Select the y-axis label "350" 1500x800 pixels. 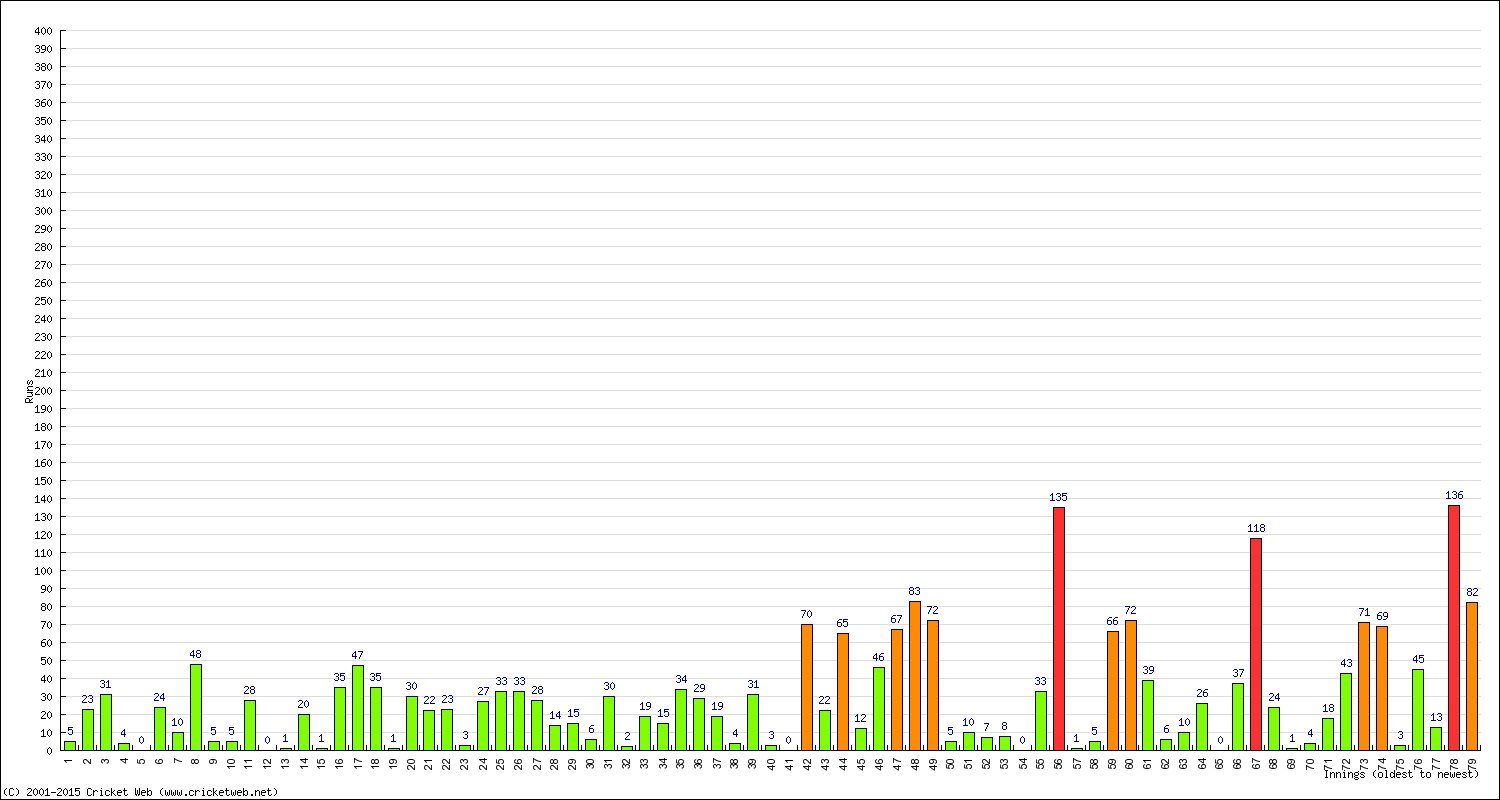click(43, 121)
